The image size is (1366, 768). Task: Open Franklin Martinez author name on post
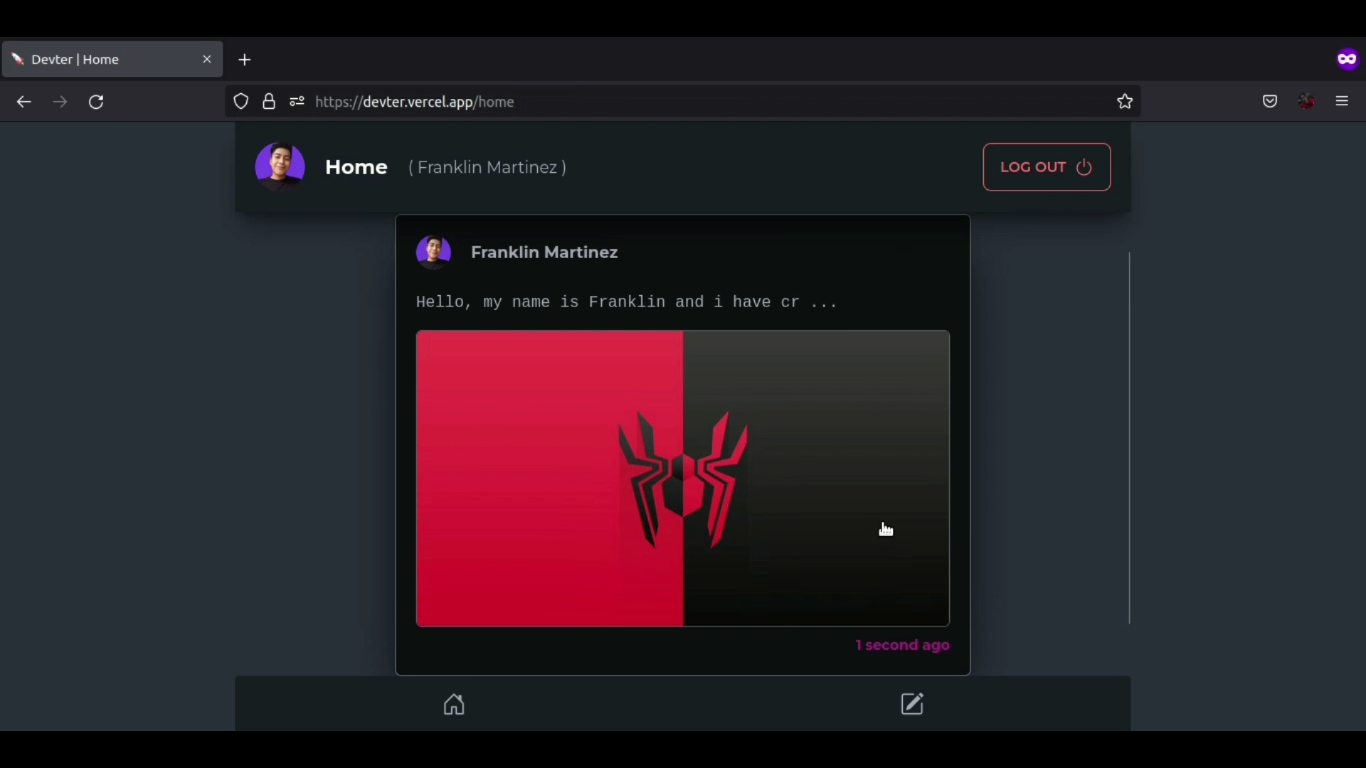coord(544,252)
